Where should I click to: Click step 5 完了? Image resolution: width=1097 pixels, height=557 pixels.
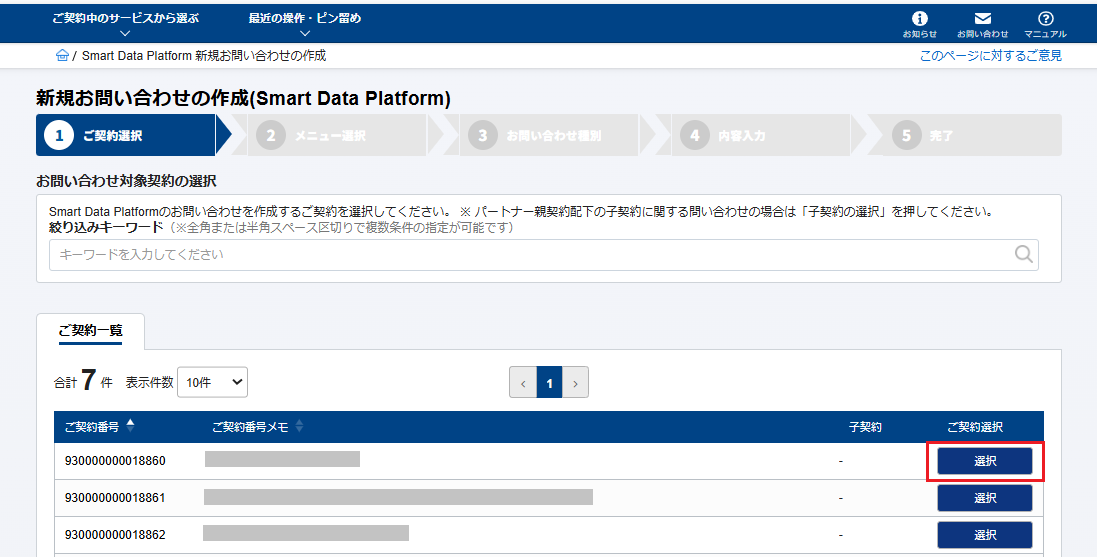coord(973,135)
